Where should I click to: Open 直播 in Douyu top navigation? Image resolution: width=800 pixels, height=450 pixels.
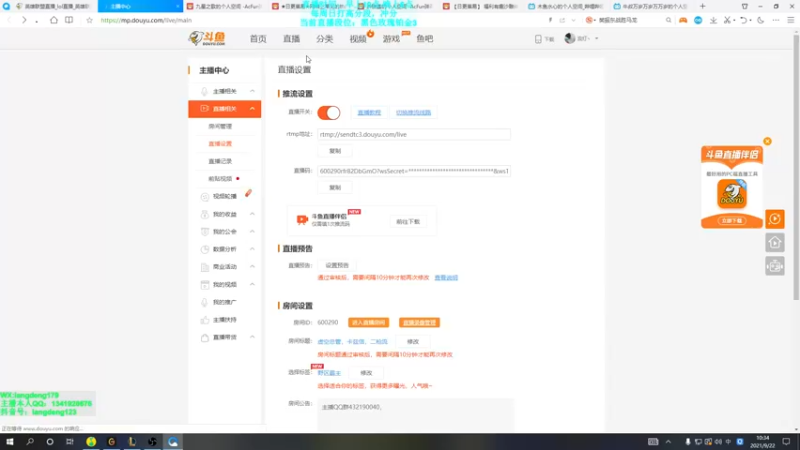[291, 39]
